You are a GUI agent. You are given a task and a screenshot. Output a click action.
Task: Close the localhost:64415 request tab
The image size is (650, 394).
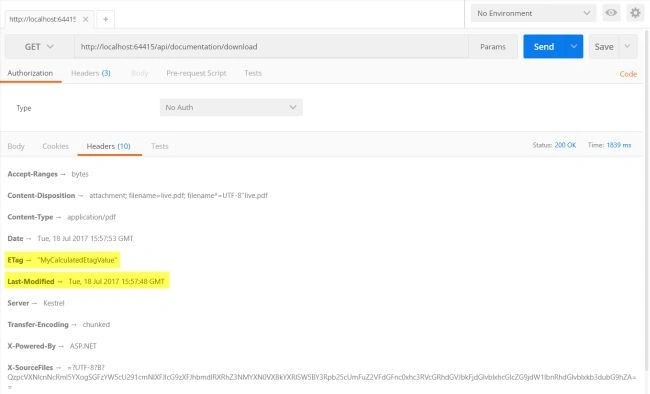click(x=85, y=19)
